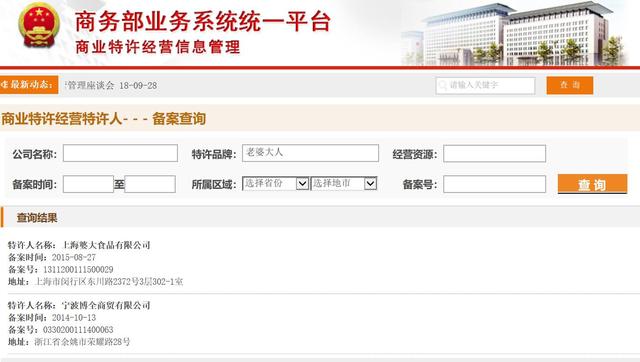Click the national emblem logo

point(39,25)
